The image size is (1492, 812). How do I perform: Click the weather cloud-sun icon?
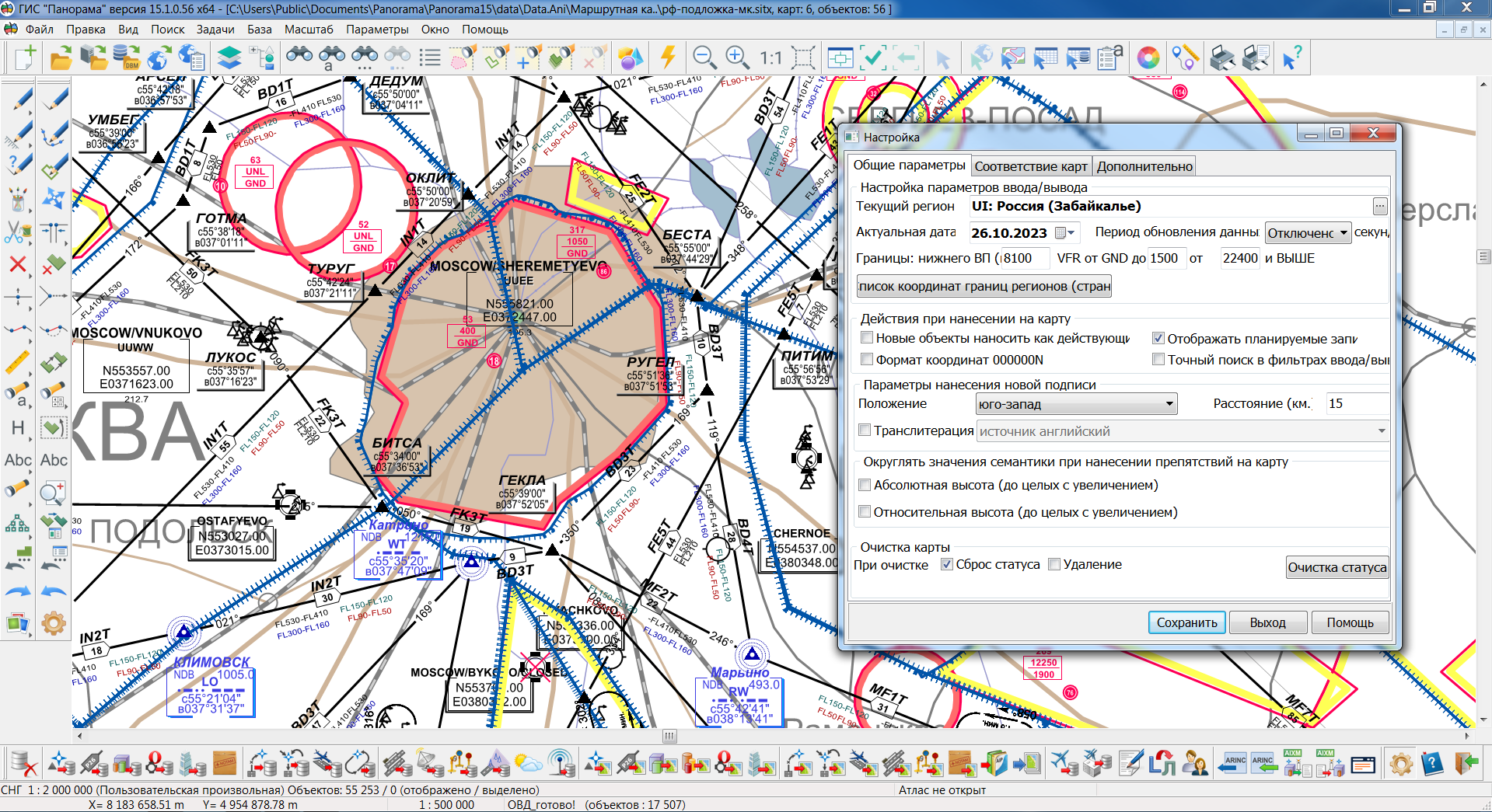pos(528,763)
